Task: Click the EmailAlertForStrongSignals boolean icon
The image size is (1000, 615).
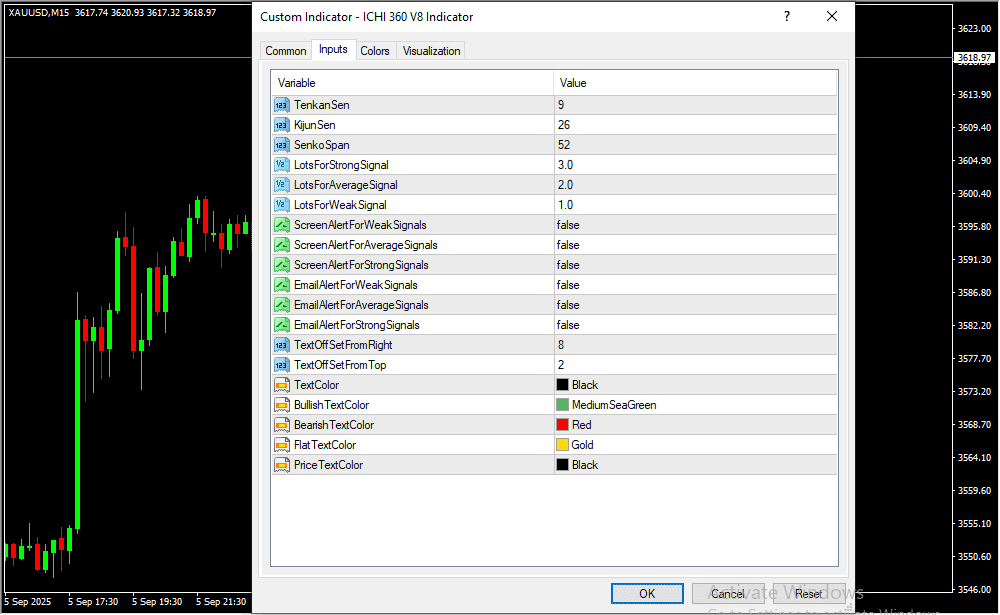Action: pyautogui.click(x=281, y=325)
